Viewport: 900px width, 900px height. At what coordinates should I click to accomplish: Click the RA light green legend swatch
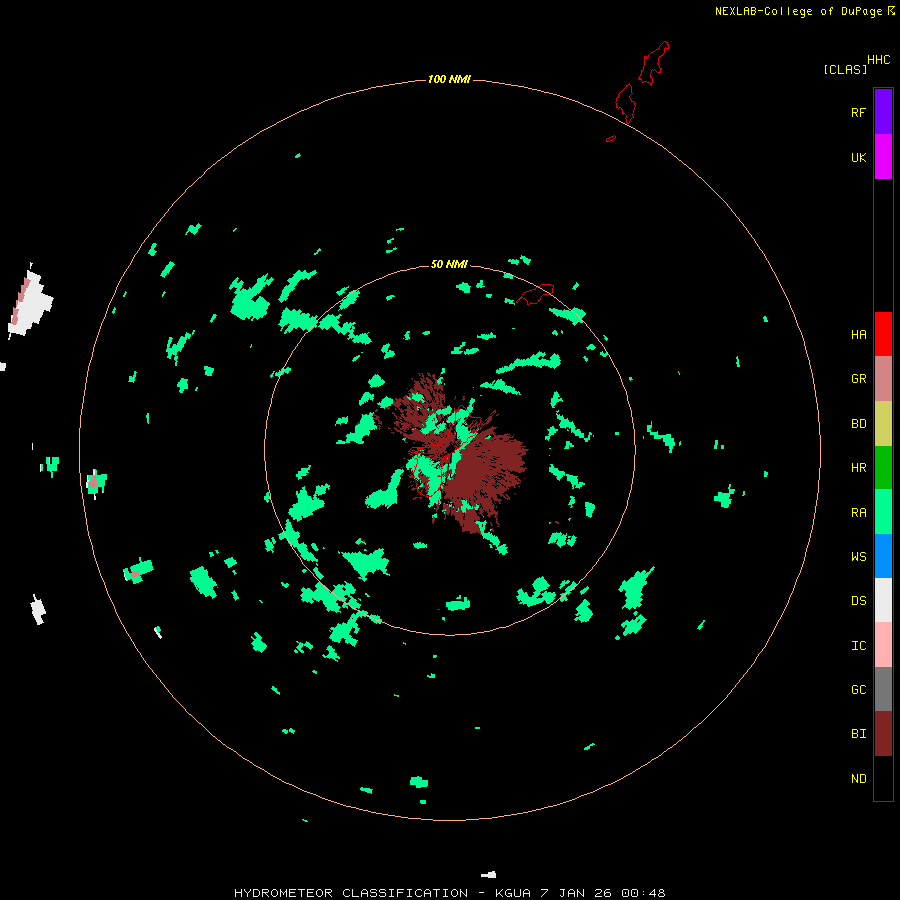[883, 512]
